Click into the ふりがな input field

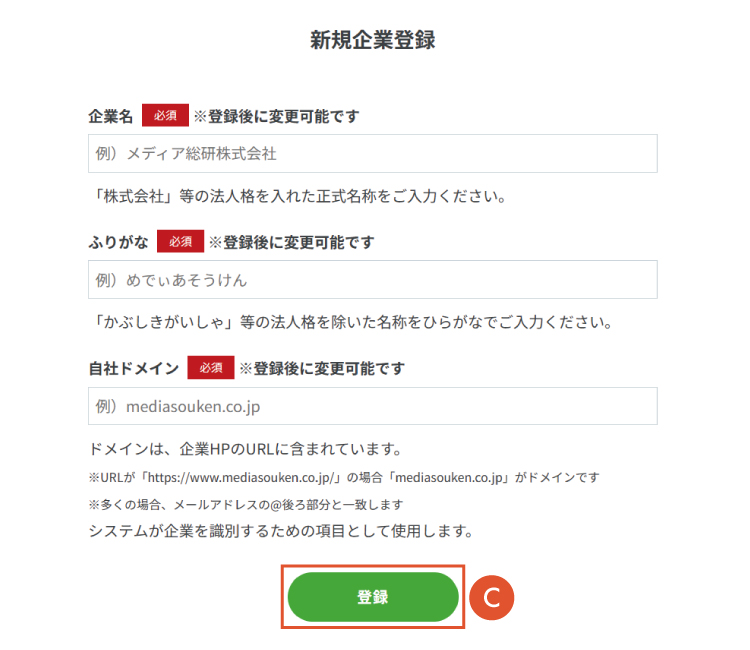coord(372,280)
